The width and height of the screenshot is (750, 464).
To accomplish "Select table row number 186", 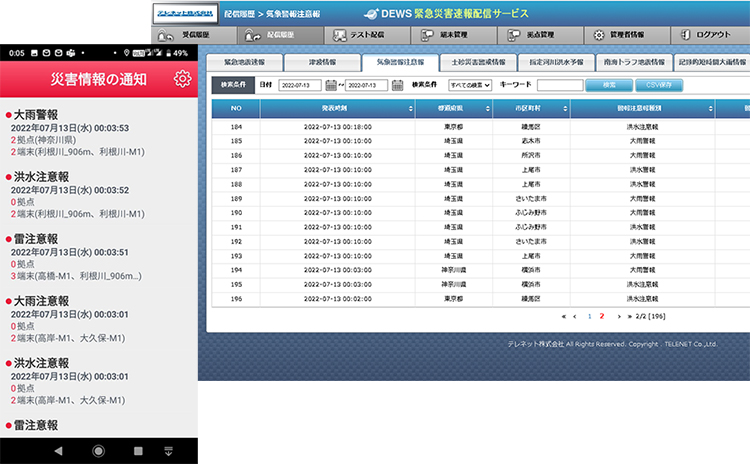I will pos(481,155).
